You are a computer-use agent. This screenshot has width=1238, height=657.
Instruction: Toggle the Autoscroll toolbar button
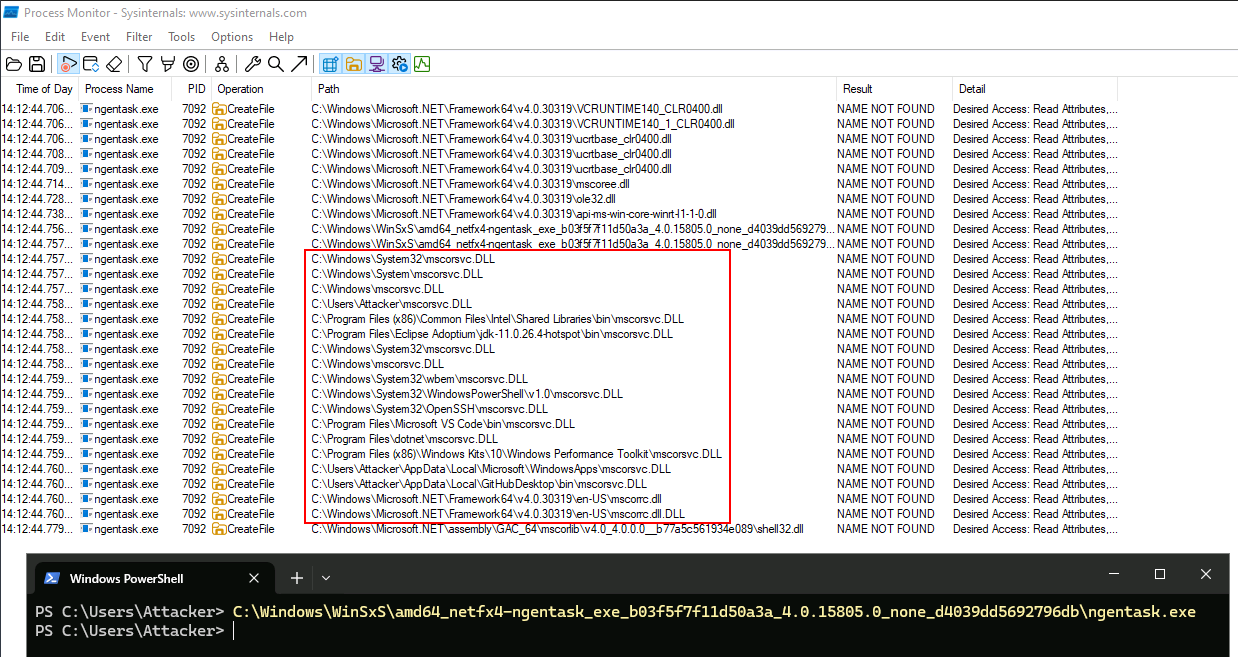(91, 64)
